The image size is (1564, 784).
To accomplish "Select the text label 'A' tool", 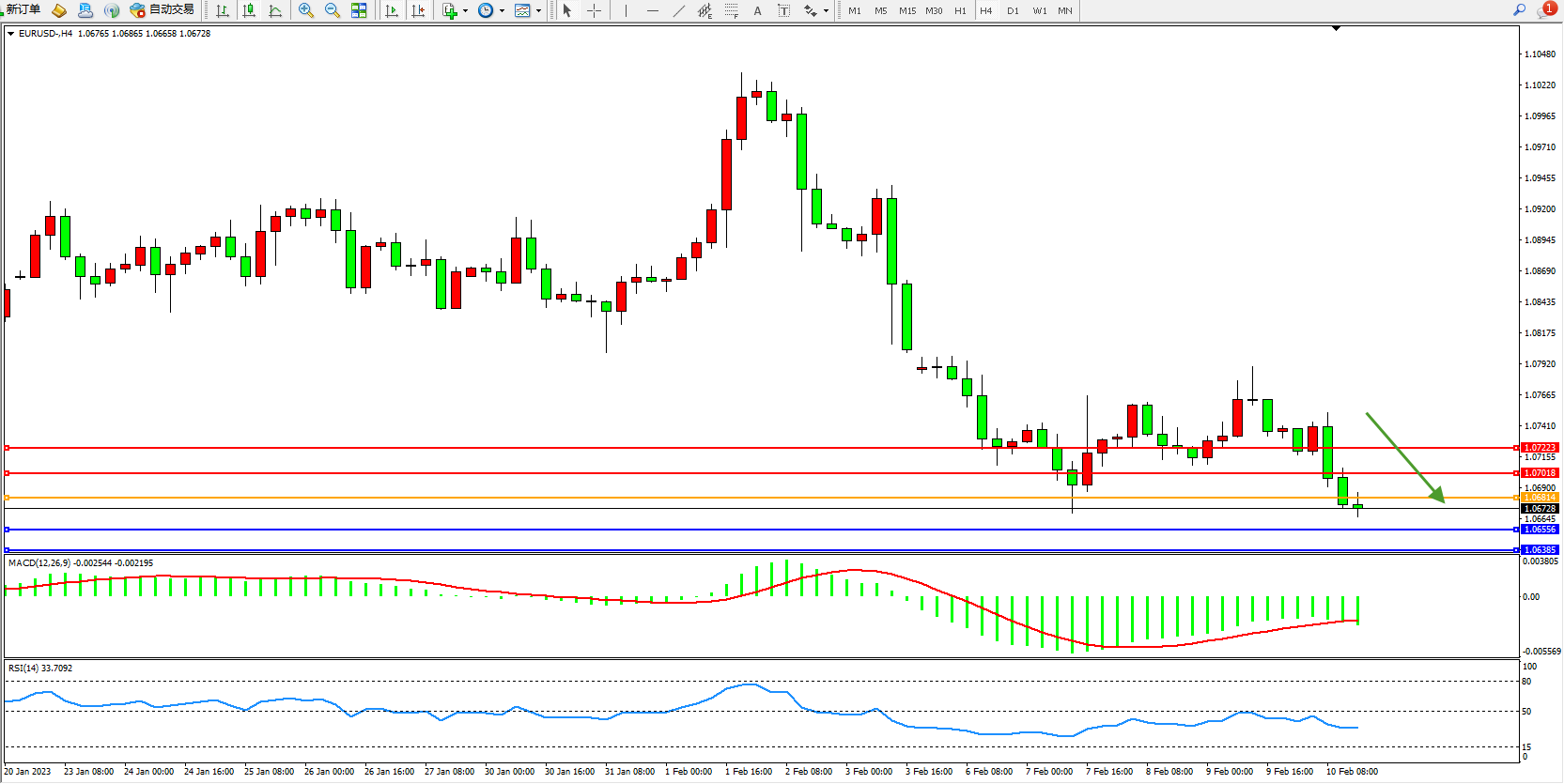I will click(757, 10).
